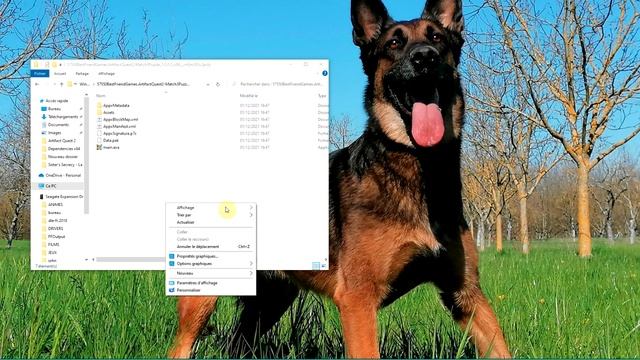
Task: Open the Assets folder icon
Action: (x=99, y=112)
